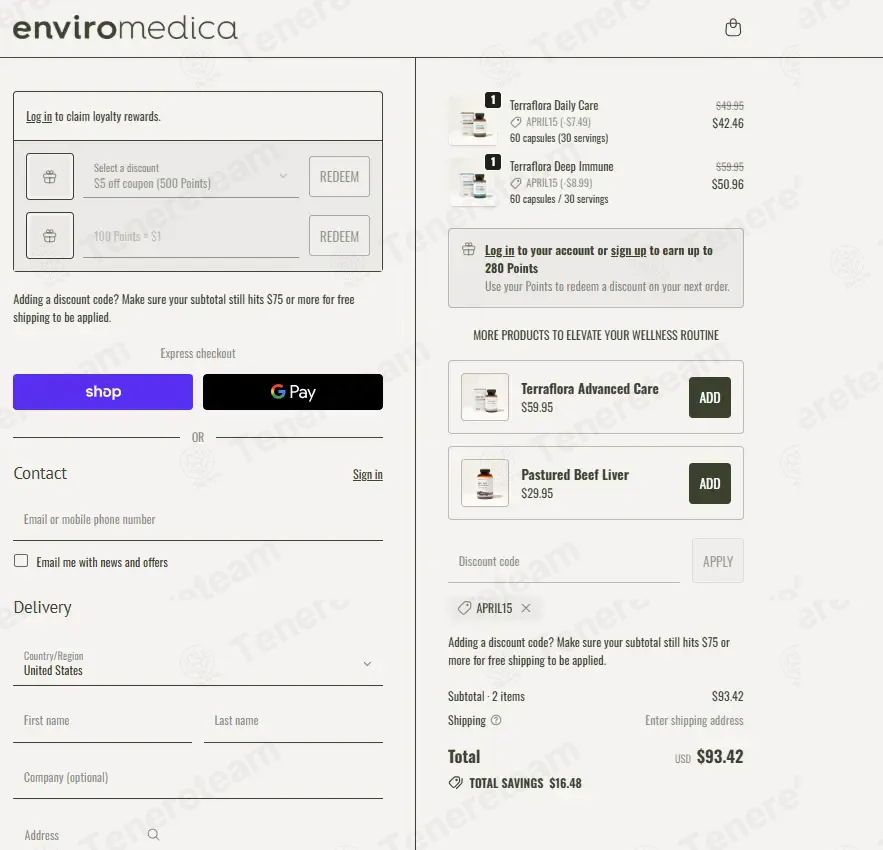
Task: Click the Shipping help question mark icon
Action: click(x=496, y=720)
